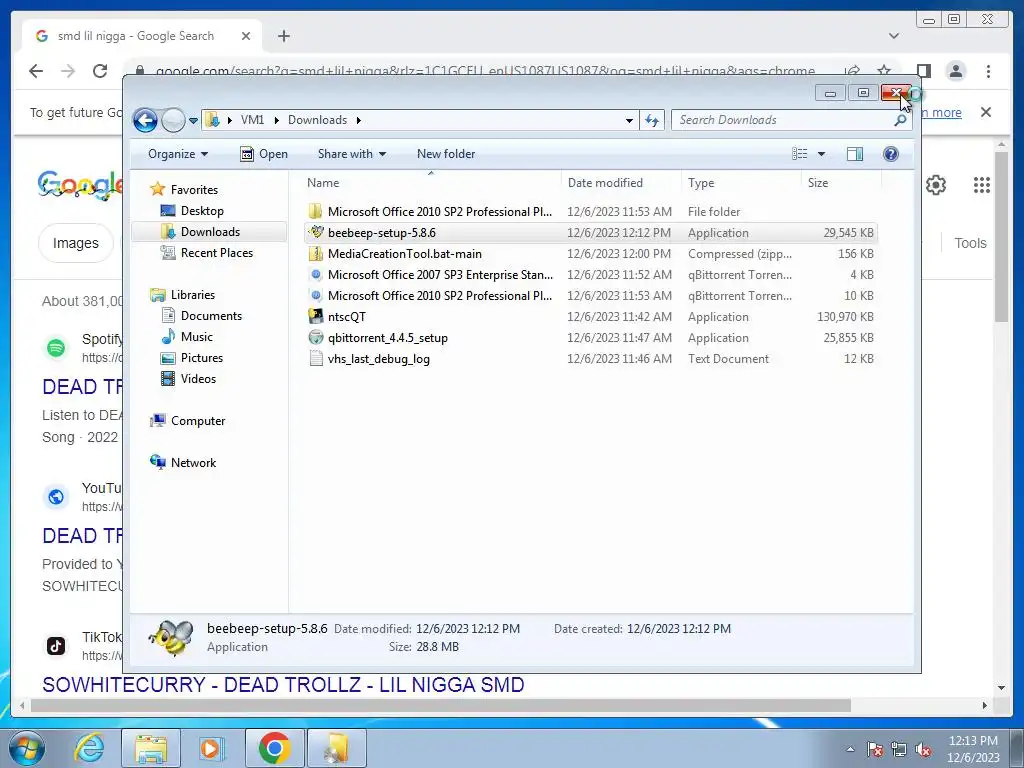1024x768 pixels.
Task: Click the Explorer forward navigation arrow
Action: (x=173, y=120)
